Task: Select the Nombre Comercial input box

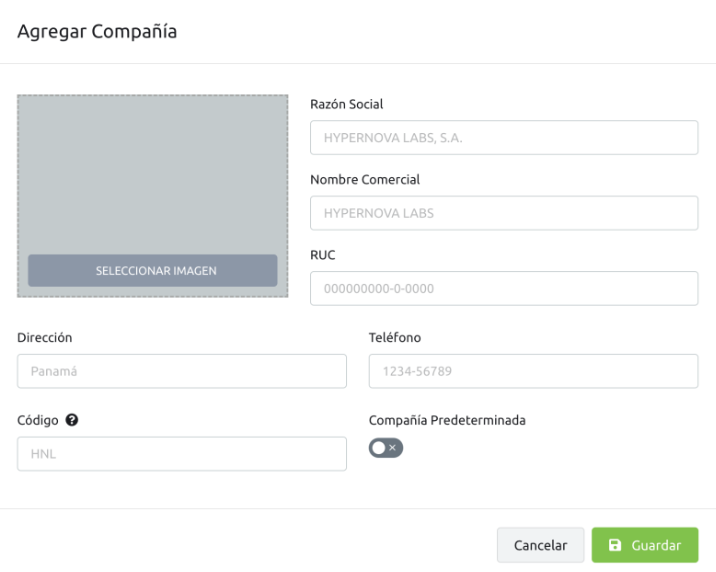Action: click(504, 213)
